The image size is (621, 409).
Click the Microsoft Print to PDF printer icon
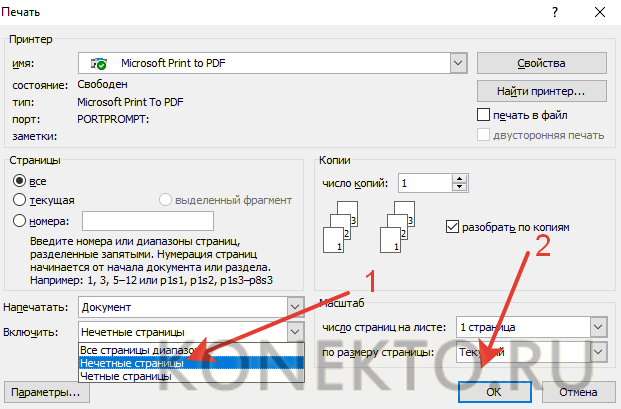coord(99,63)
